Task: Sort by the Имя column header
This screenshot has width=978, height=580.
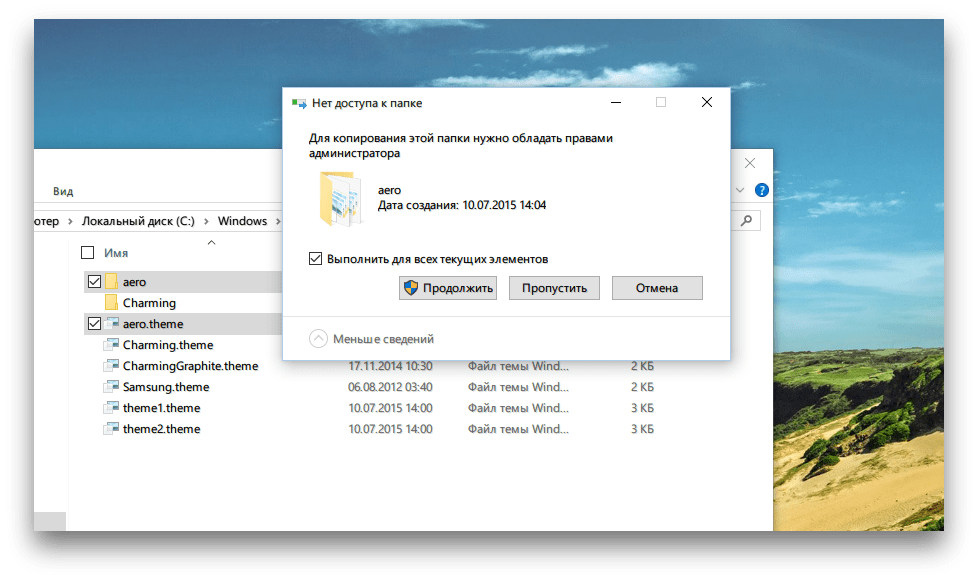Action: coord(116,253)
